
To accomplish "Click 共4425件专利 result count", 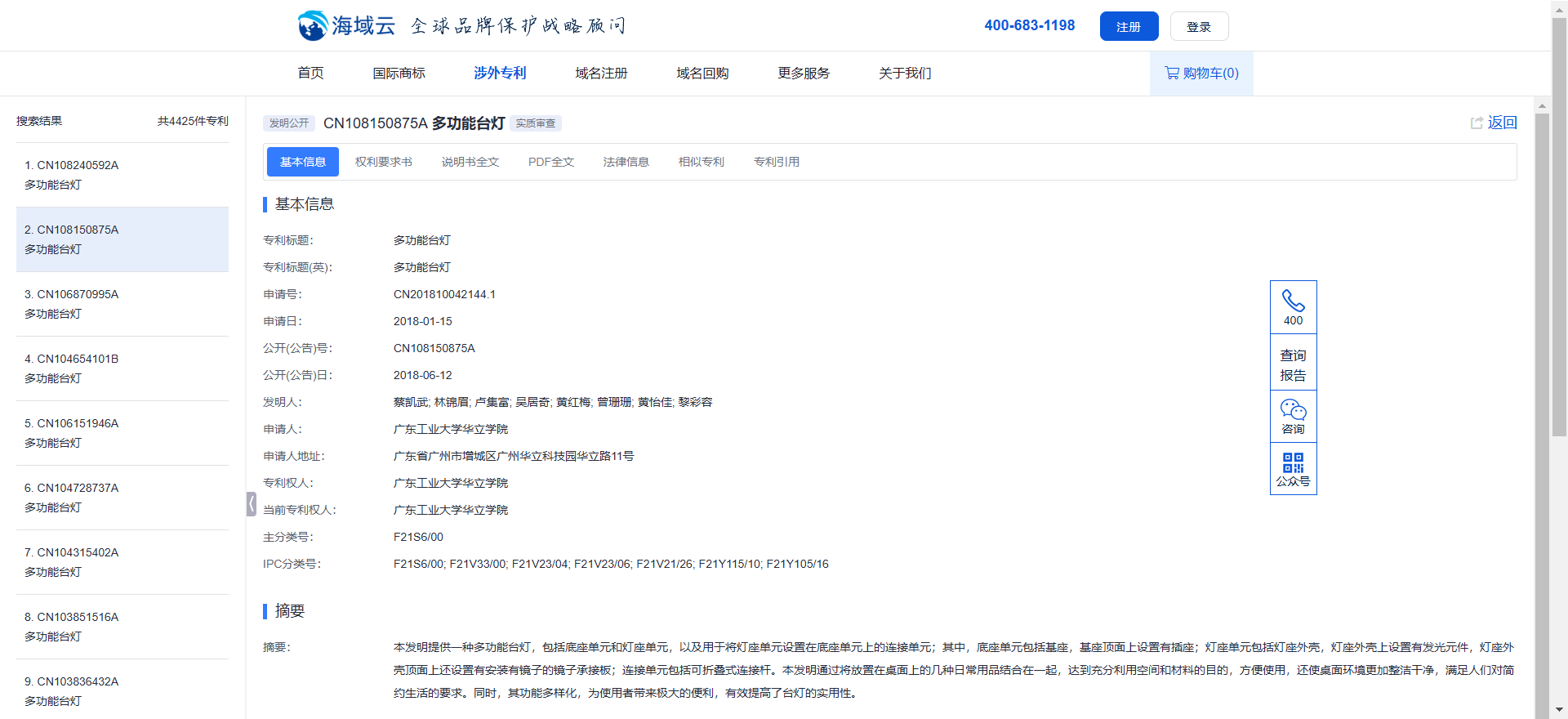I will click(x=193, y=121).
